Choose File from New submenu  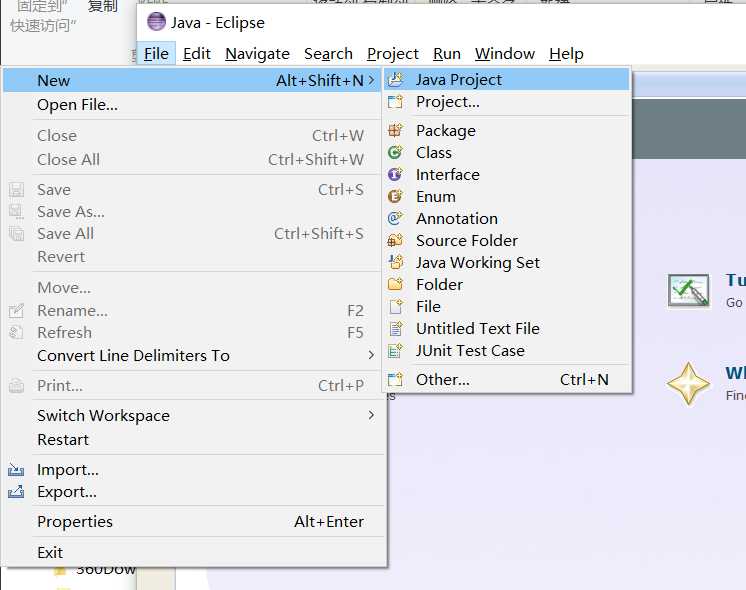pyautogui.click(x=507, y=306)
